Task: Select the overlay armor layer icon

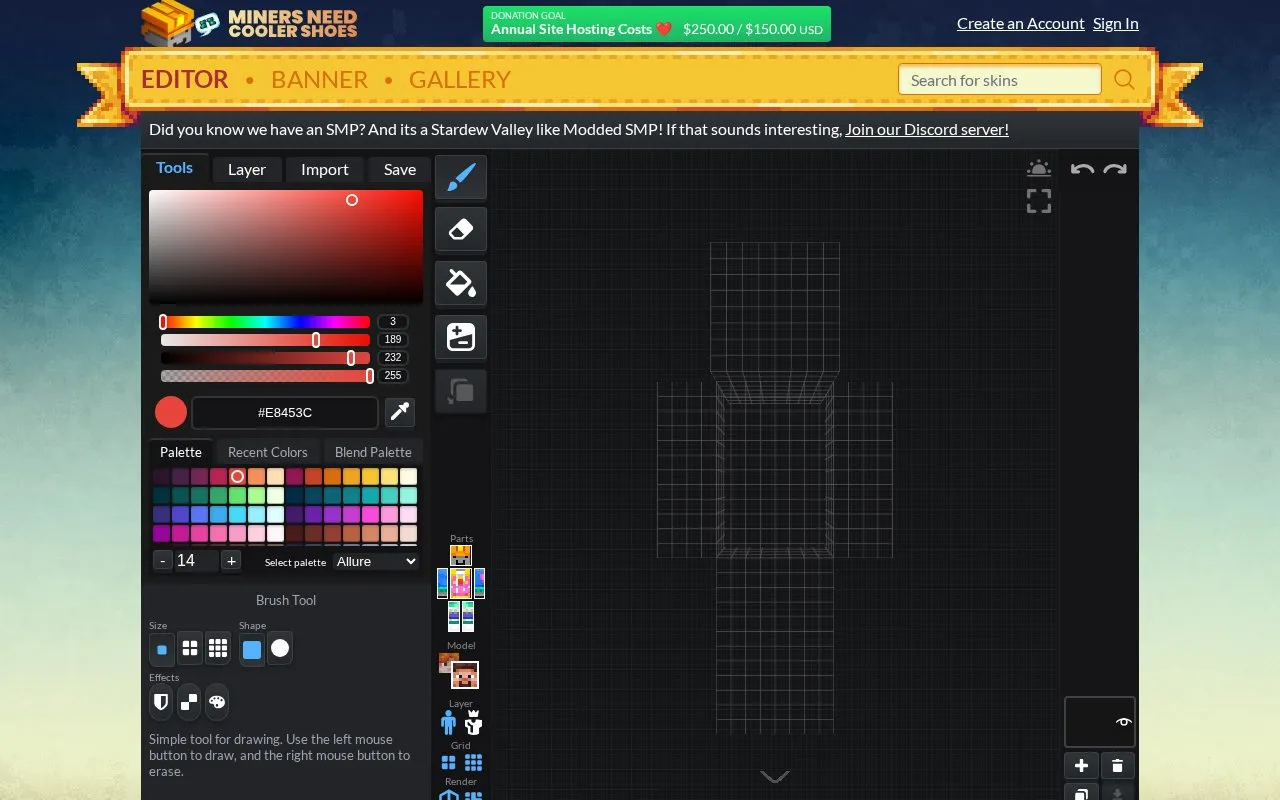Action: point(473,721)
